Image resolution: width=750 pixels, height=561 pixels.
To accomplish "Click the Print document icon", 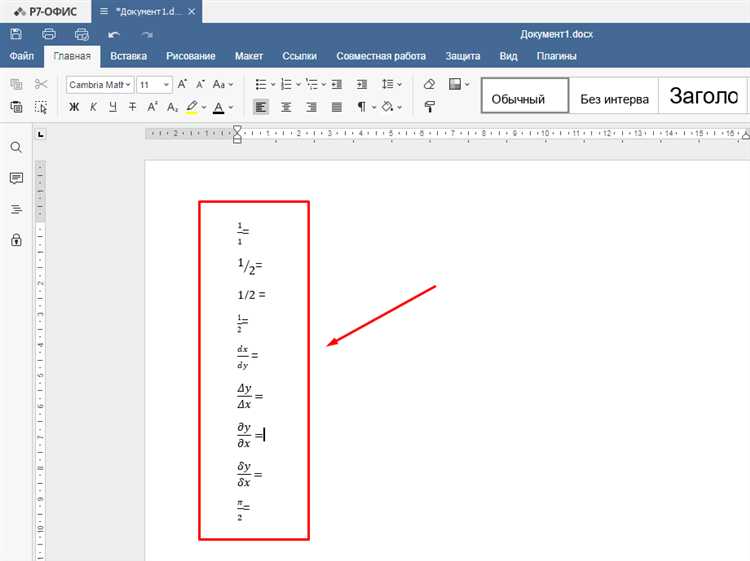I will [x=49, y=35].
